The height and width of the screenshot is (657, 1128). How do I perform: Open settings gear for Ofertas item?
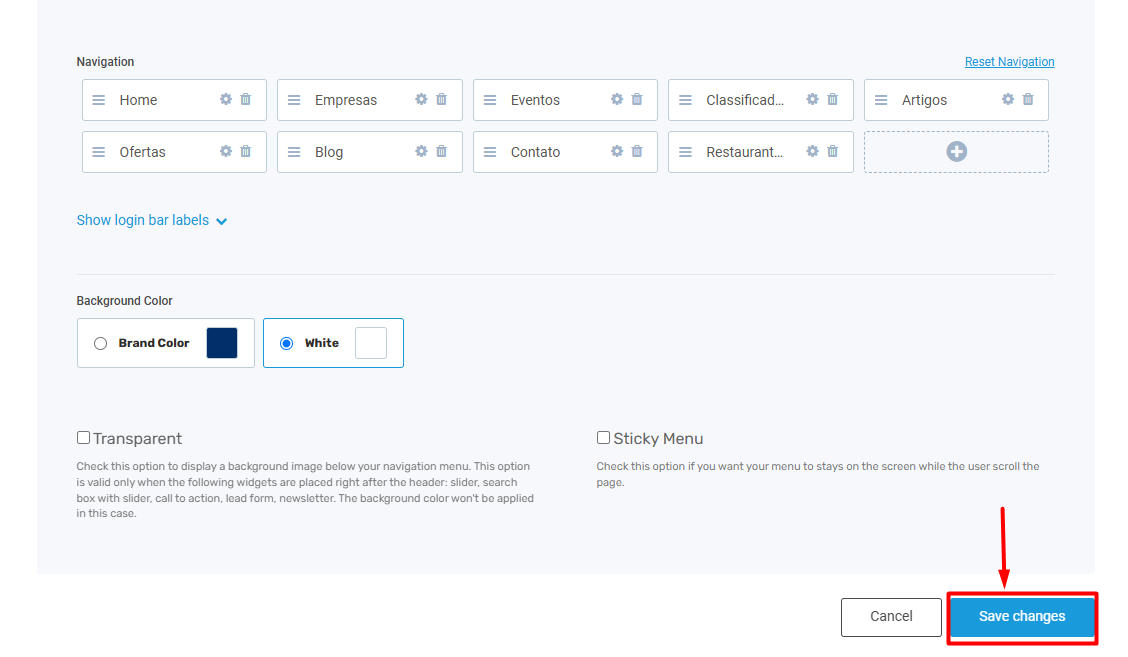tap(226, 151)
